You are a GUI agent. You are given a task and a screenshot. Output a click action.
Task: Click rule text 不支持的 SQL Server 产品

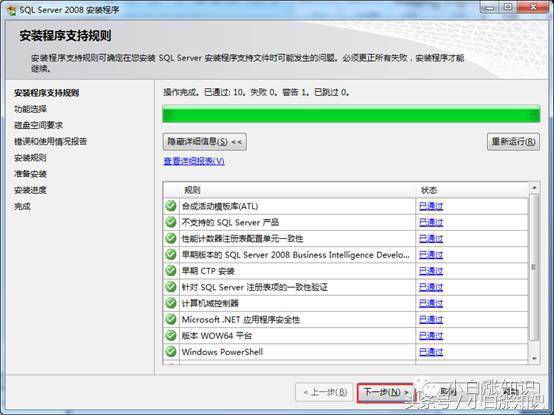tap(230, 222)
